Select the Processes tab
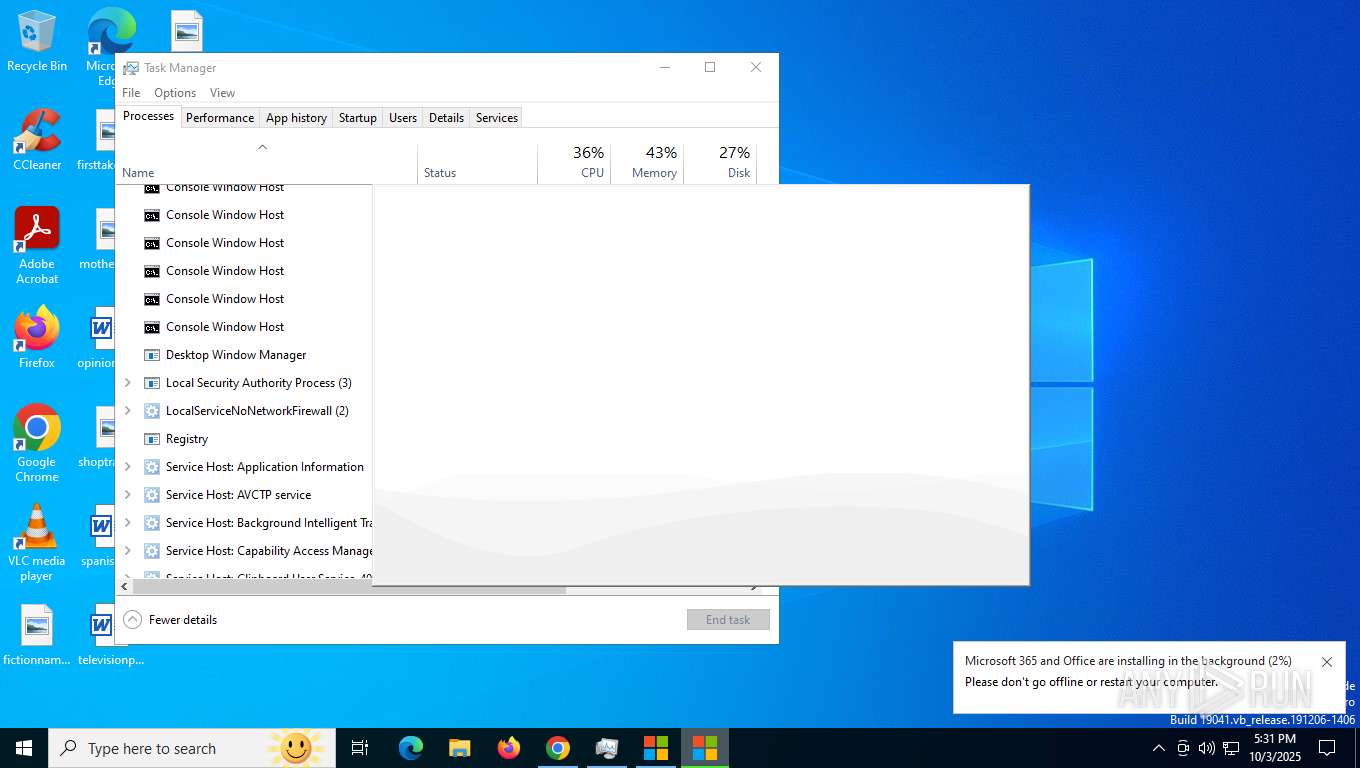This screenshot has height=768, width=1360. tap(148, 116)
